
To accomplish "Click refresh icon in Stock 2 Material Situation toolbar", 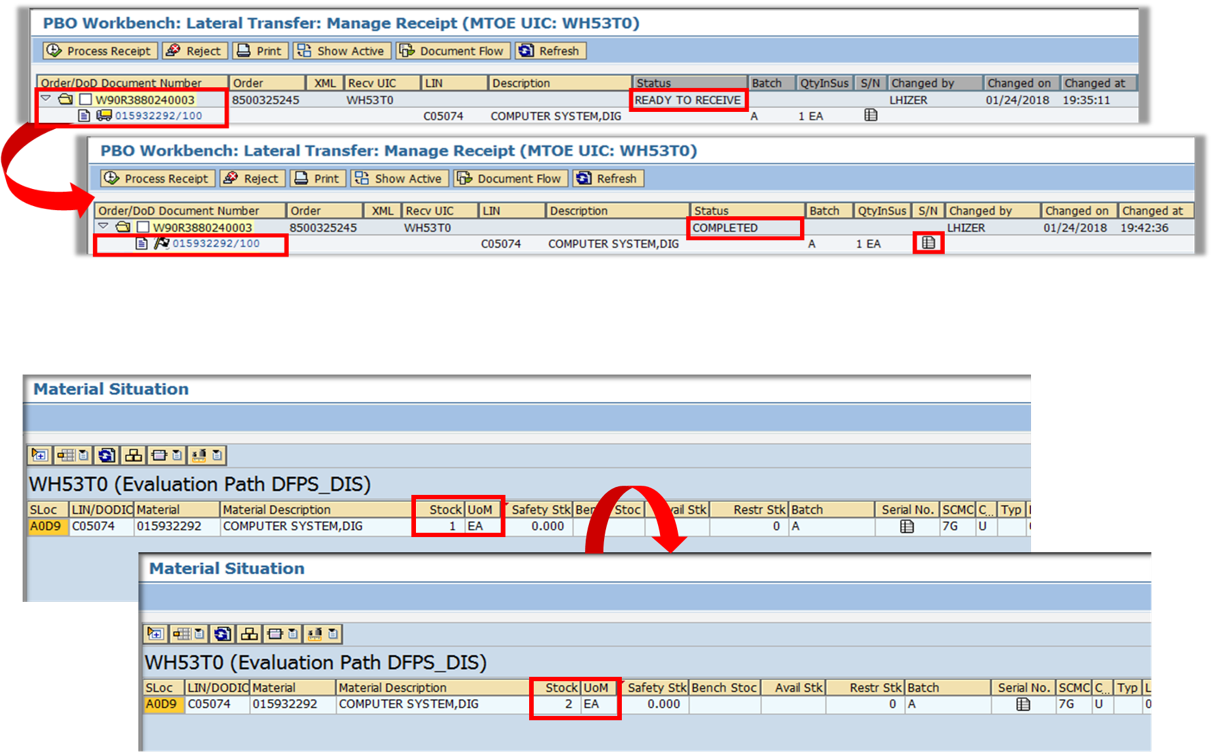I will point(224,634).
